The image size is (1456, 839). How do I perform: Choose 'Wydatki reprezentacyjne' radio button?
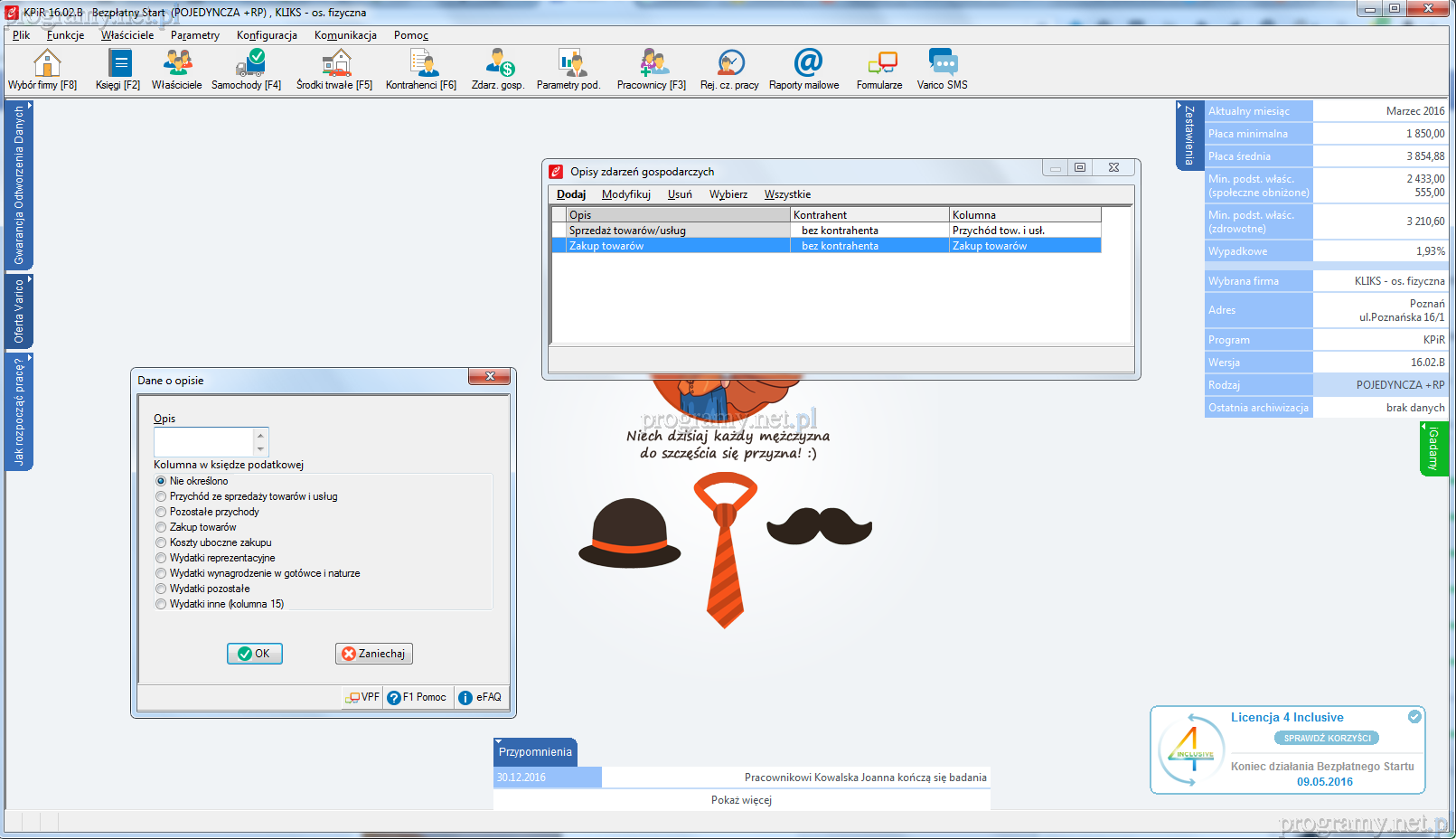(161, 558)
